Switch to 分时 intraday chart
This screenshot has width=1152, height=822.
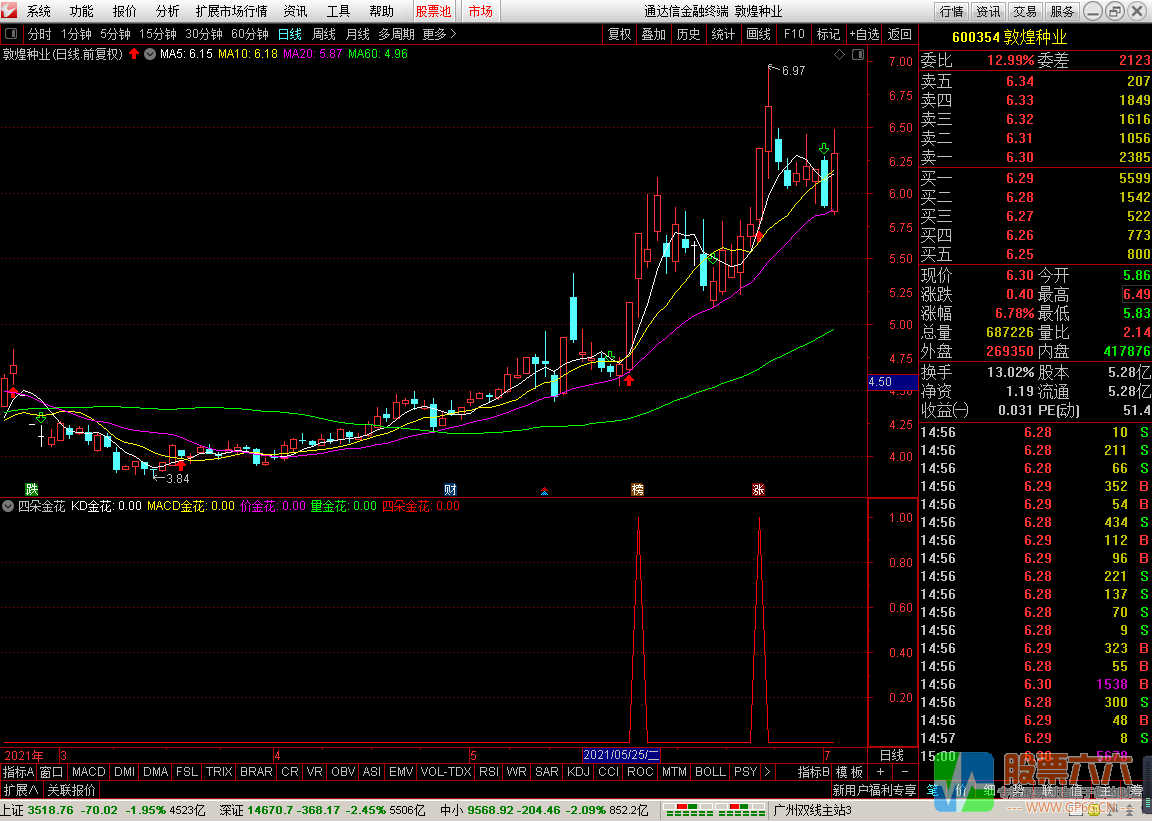pos(40,34)
